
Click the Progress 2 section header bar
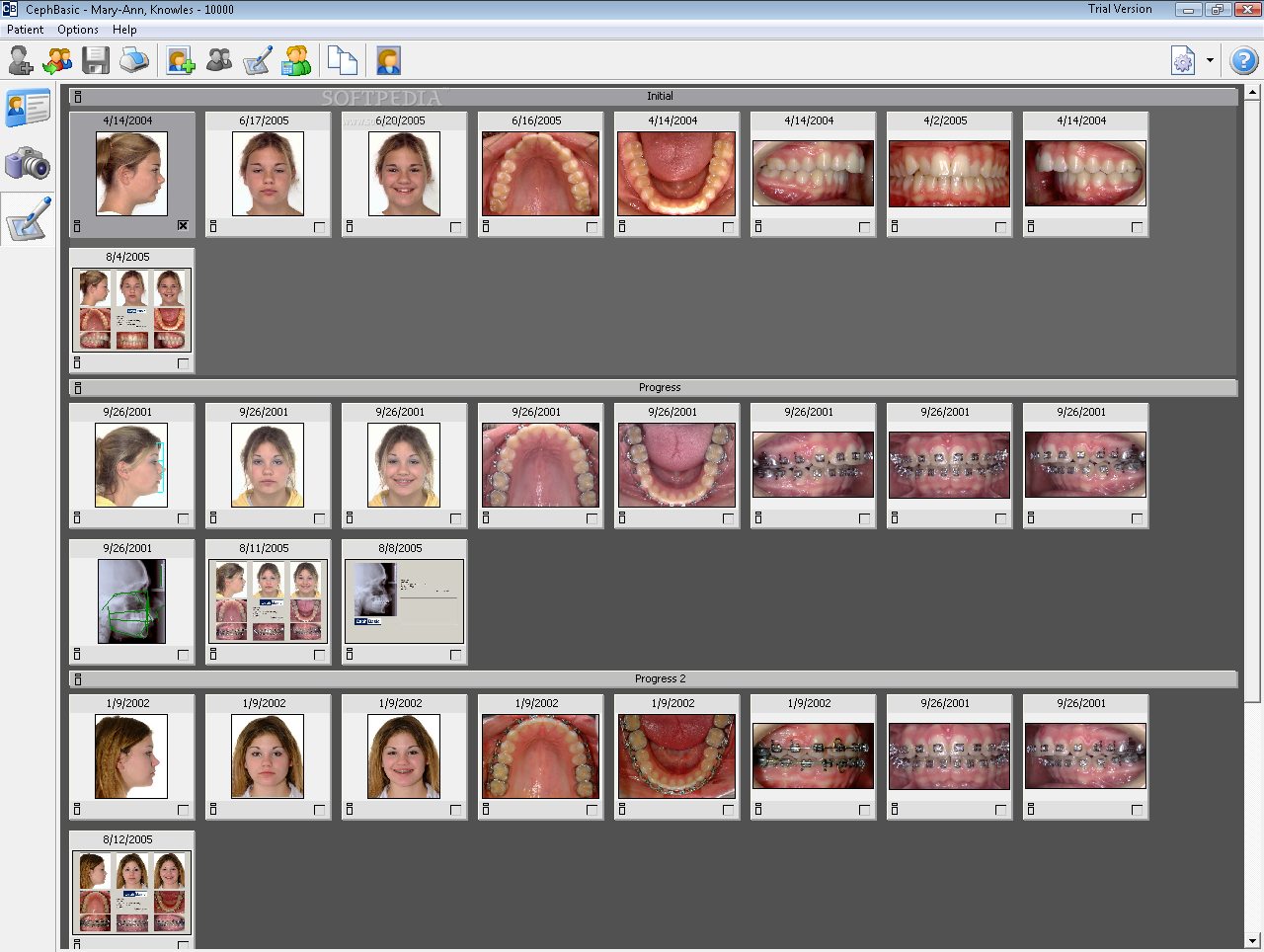pos(654,678)
